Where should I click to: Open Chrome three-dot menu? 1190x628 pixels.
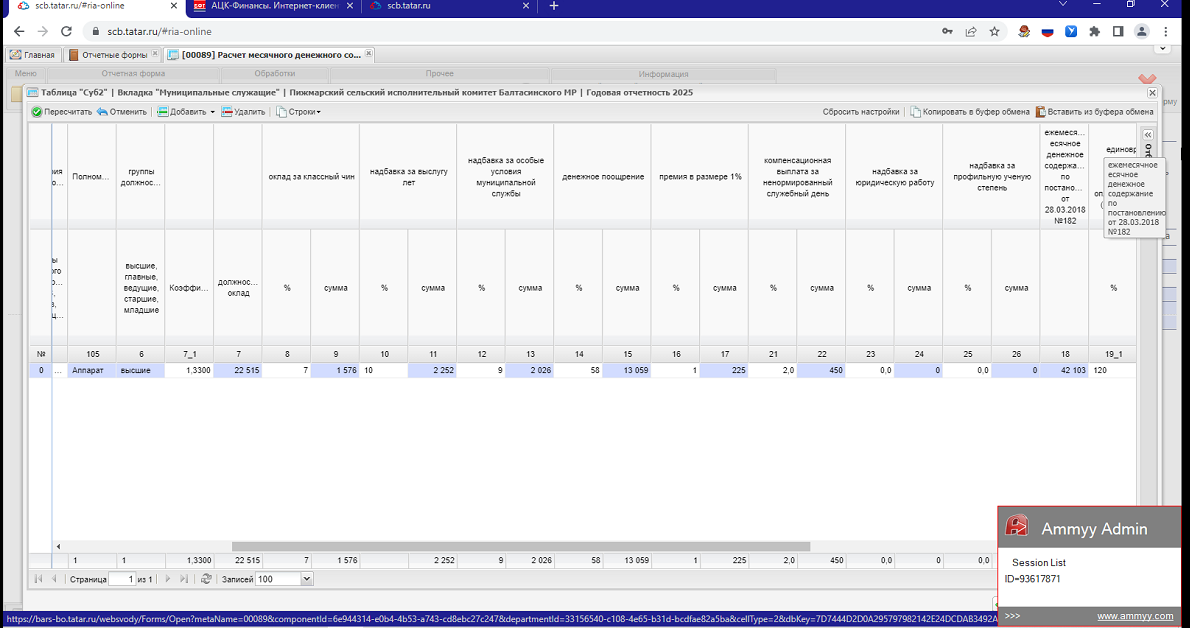pos(1166,32)
